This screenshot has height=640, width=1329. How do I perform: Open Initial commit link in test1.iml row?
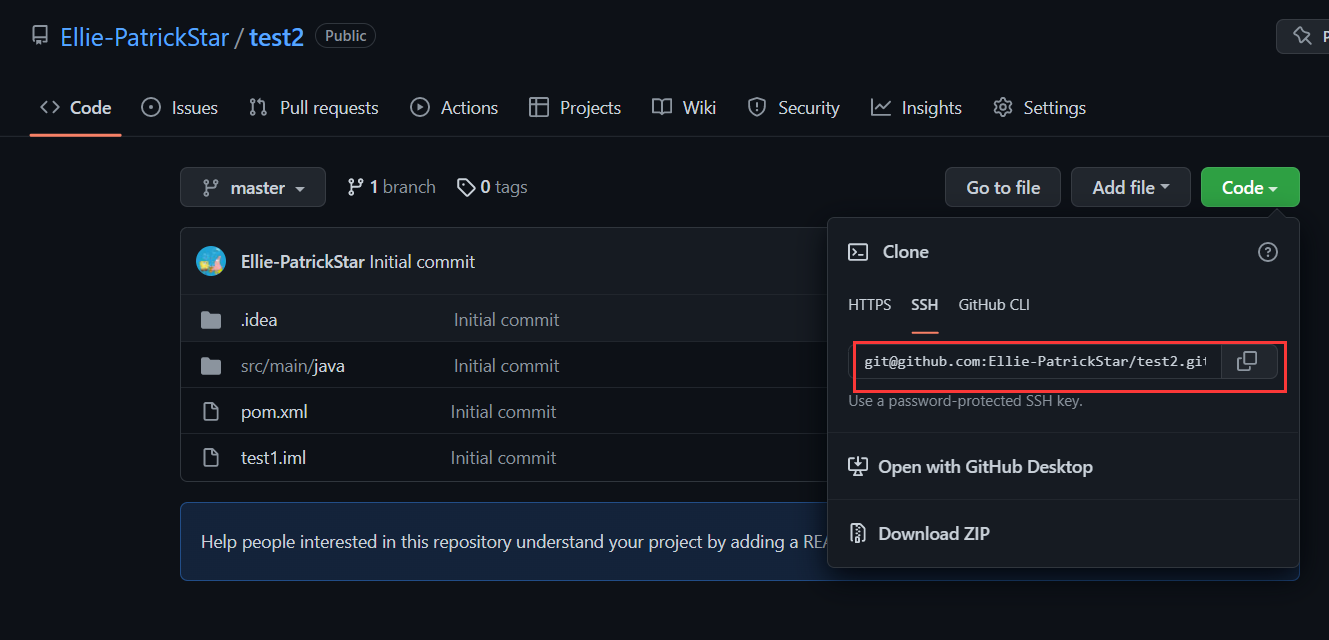[x=503, y=458]
